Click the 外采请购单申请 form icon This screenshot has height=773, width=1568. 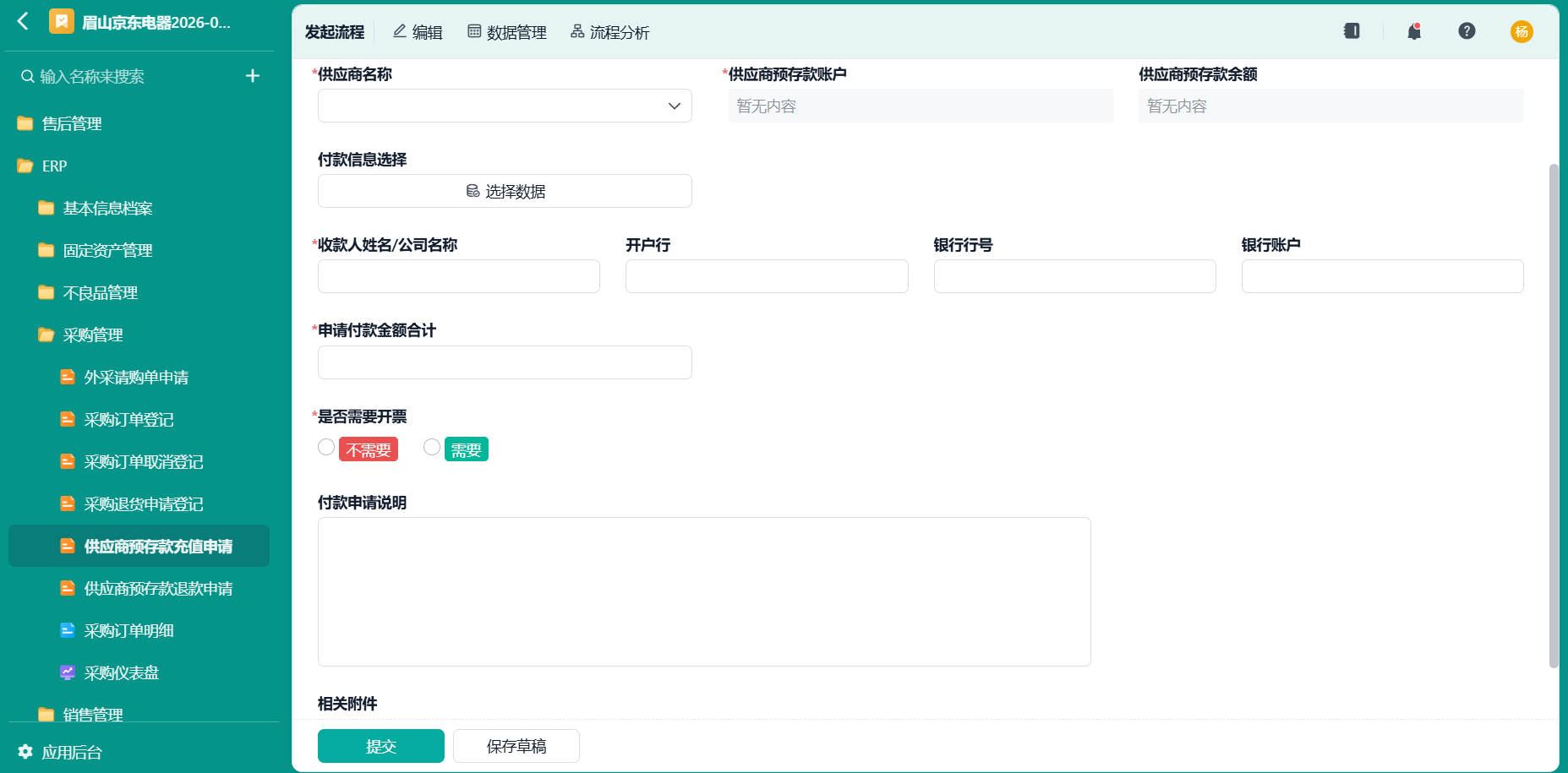[68, 377]
